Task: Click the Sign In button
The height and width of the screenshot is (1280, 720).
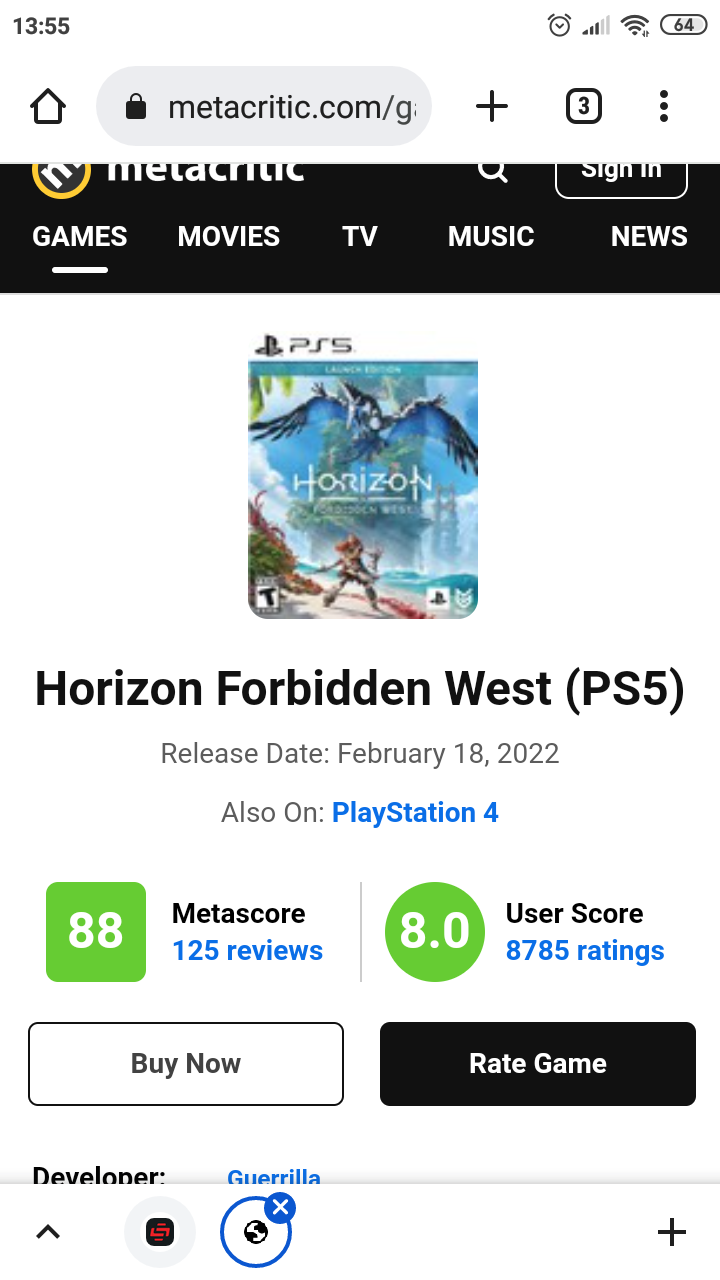Action: [x=621, y=178]
